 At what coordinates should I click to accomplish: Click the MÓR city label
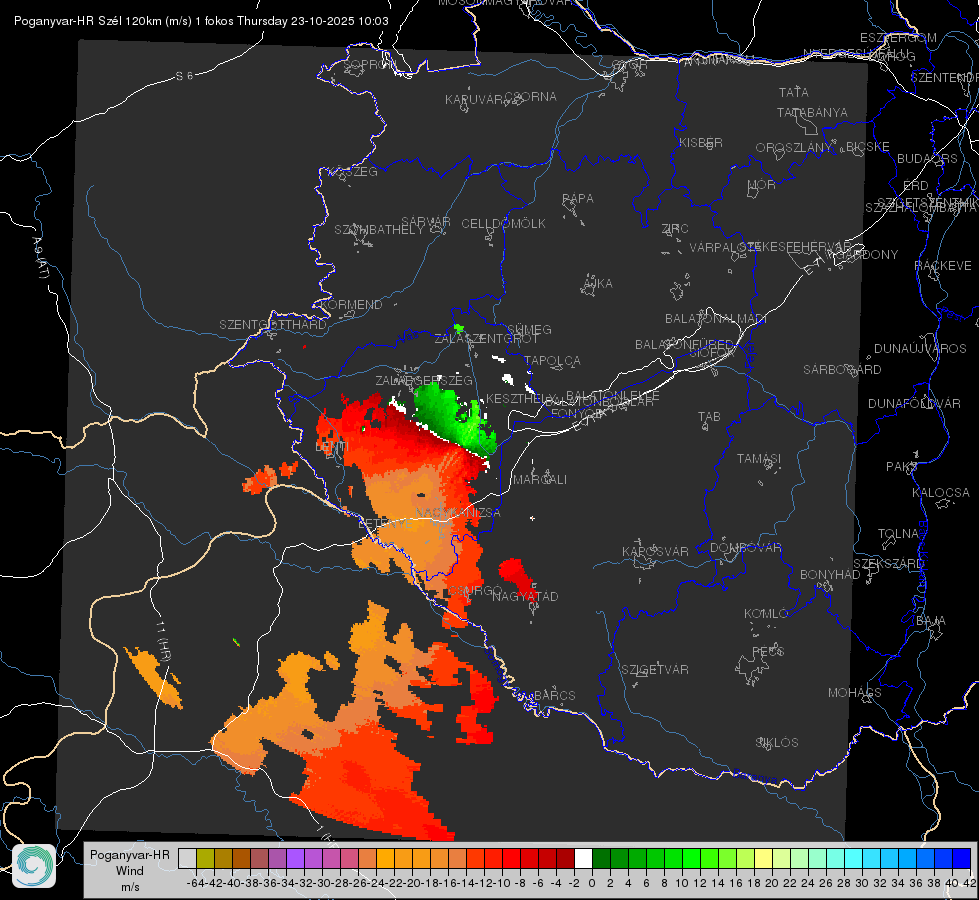point(762,185)
